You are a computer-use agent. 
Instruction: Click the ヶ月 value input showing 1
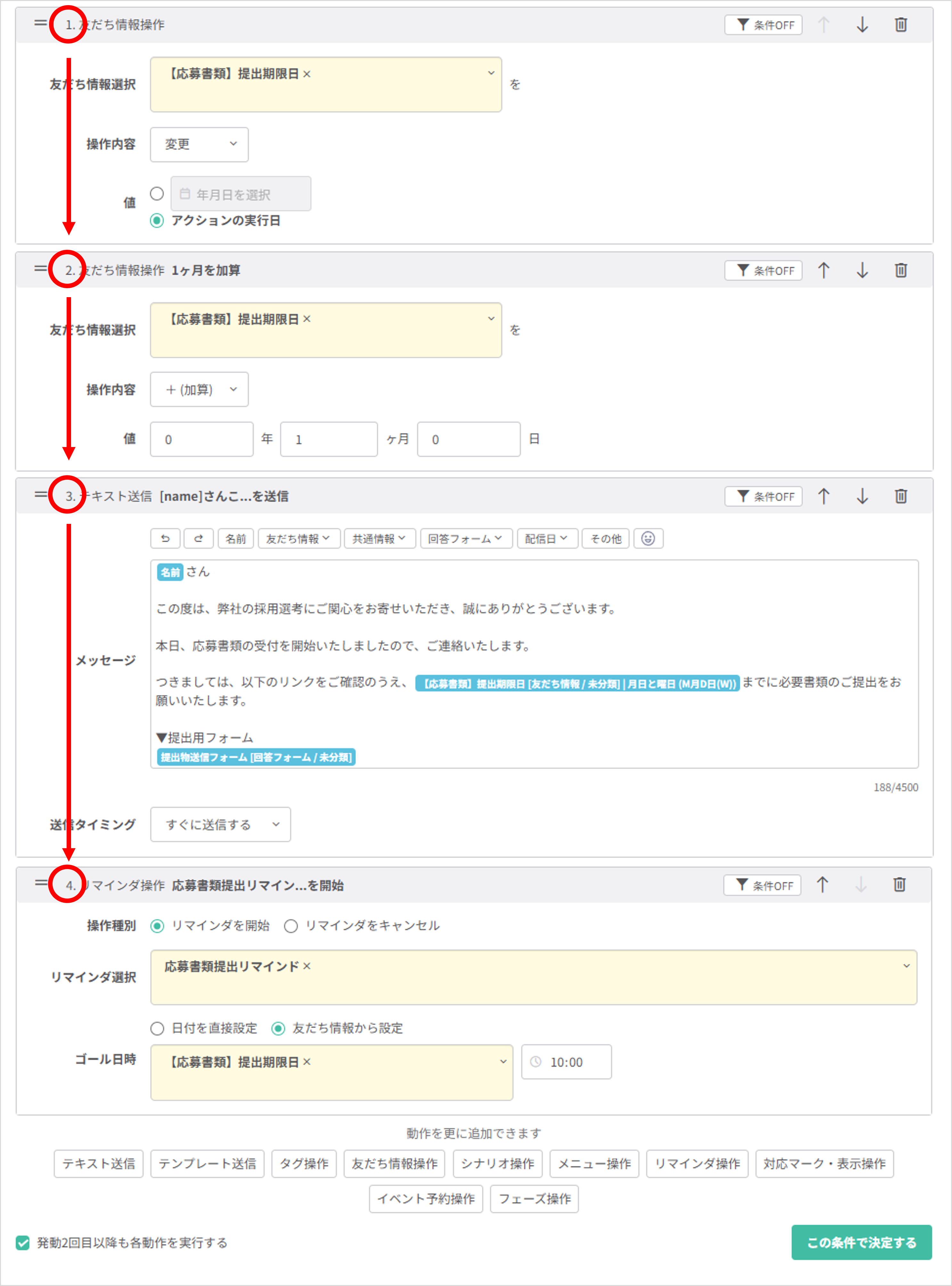pyautogui.click(x=329, y=439)
